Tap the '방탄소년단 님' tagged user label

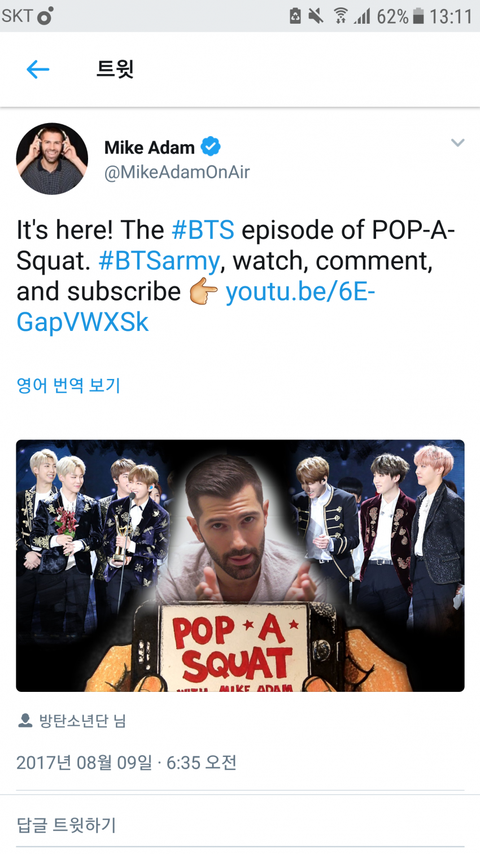click(82, 721)
